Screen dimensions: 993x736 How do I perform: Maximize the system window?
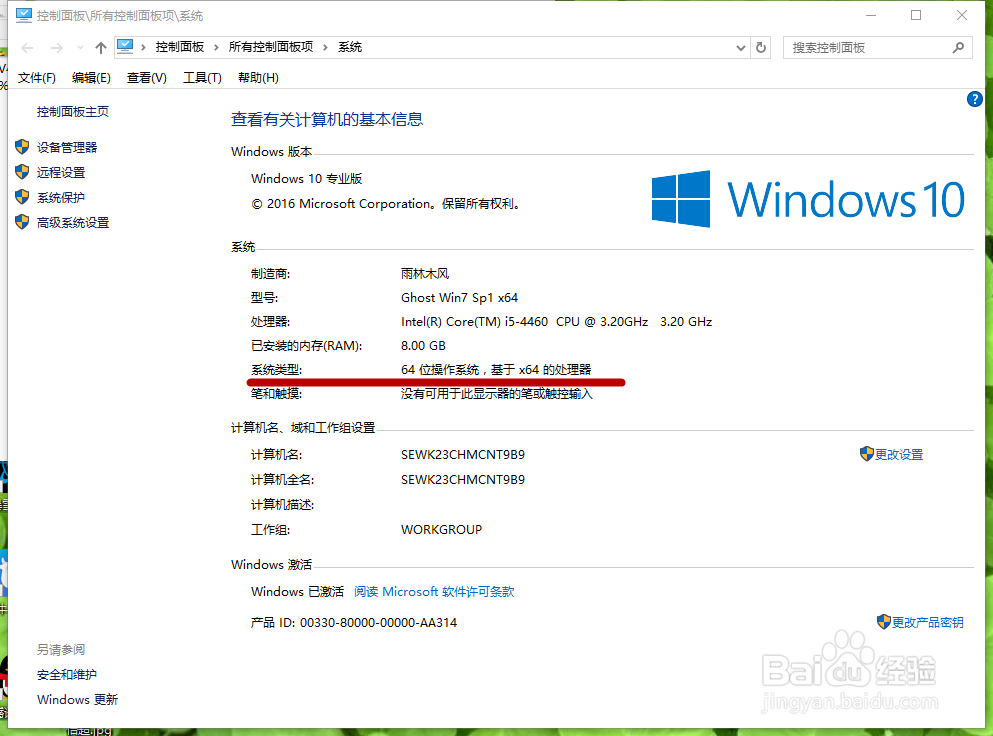tap(916, 15)
